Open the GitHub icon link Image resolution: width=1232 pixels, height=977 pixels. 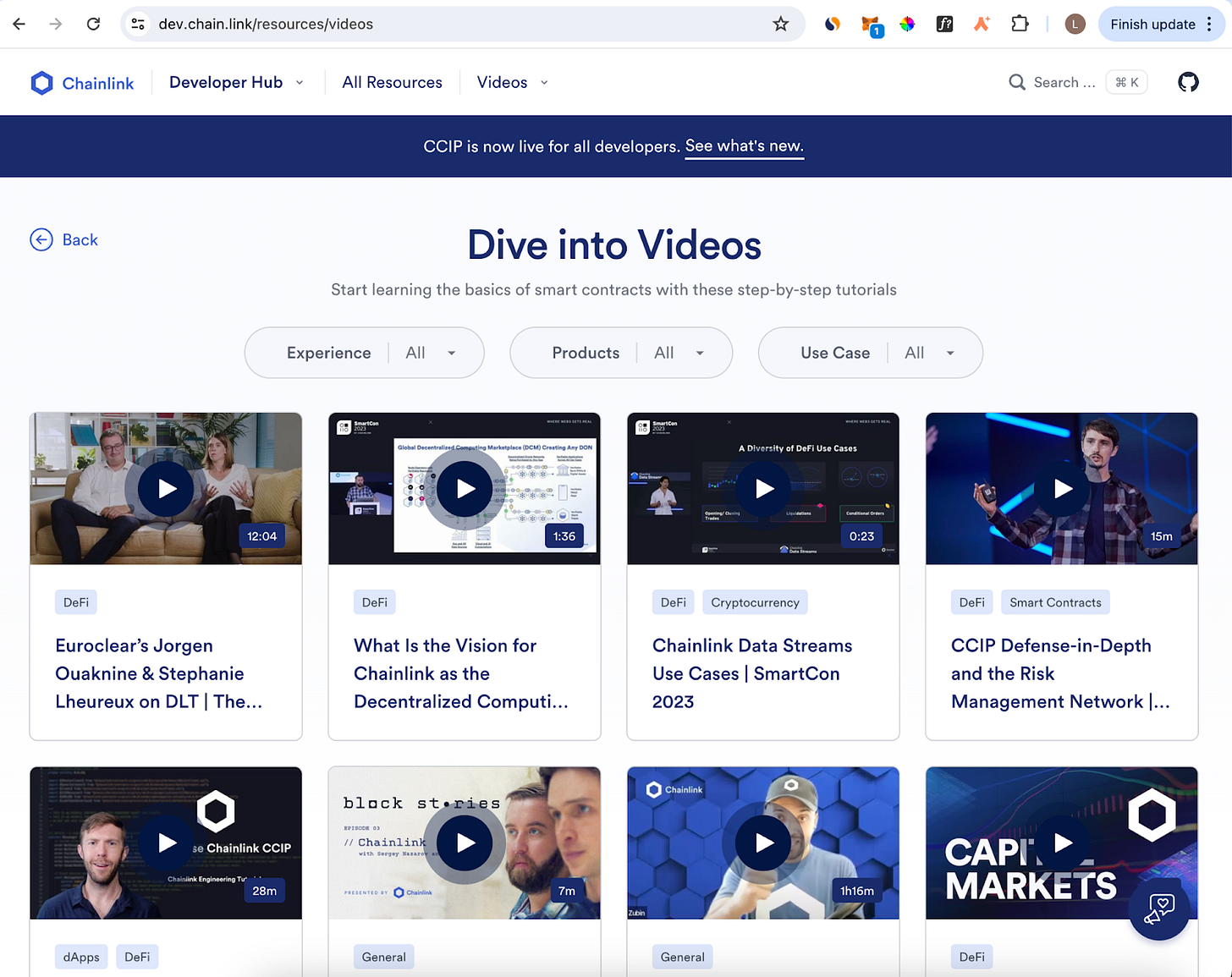click(1188, 82)
